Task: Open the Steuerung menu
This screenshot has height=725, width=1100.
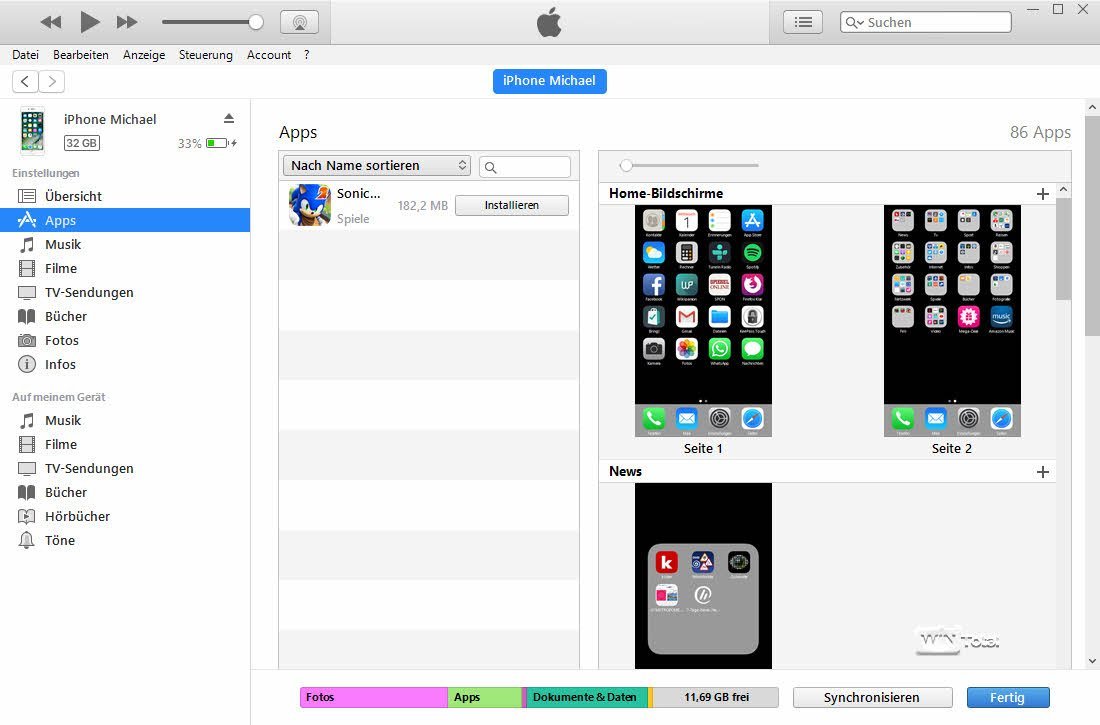Action: [x=206, y=55]
